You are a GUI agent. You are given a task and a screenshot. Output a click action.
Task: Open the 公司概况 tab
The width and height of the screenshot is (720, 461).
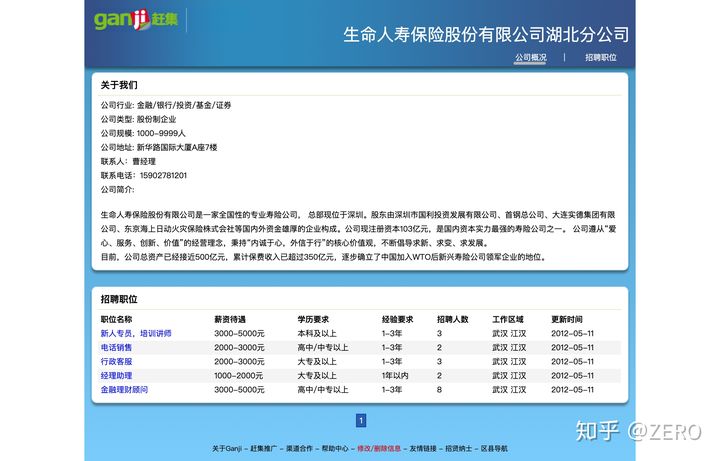click(530, 57)
